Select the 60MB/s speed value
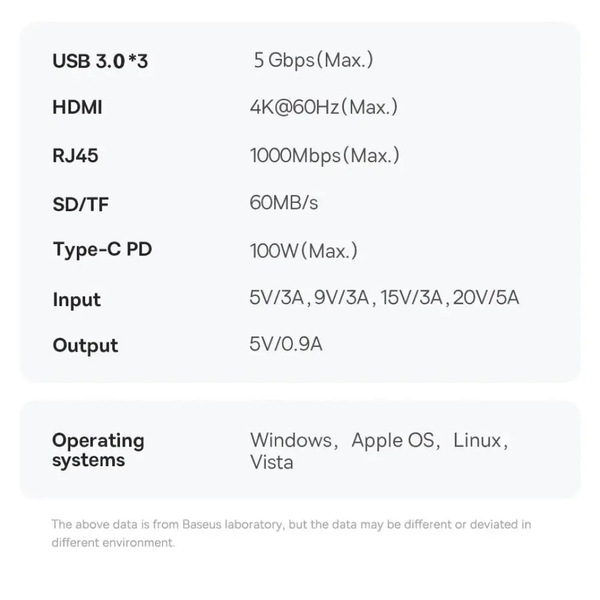Image resolution: width=600 pixels, height=600 pixels. pyautogui.click(x=284, y=203)
